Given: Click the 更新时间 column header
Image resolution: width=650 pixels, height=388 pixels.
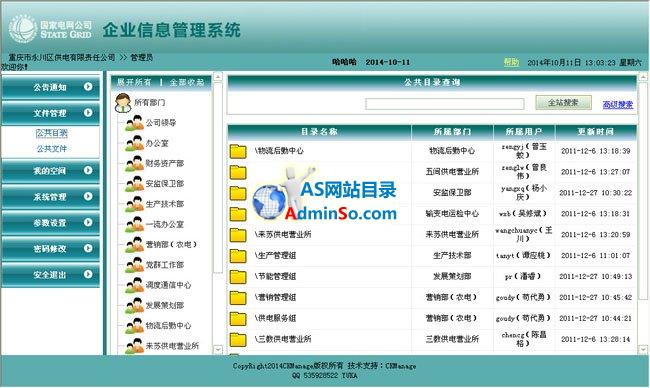Looking at the screenshot, I should point(596,132).
